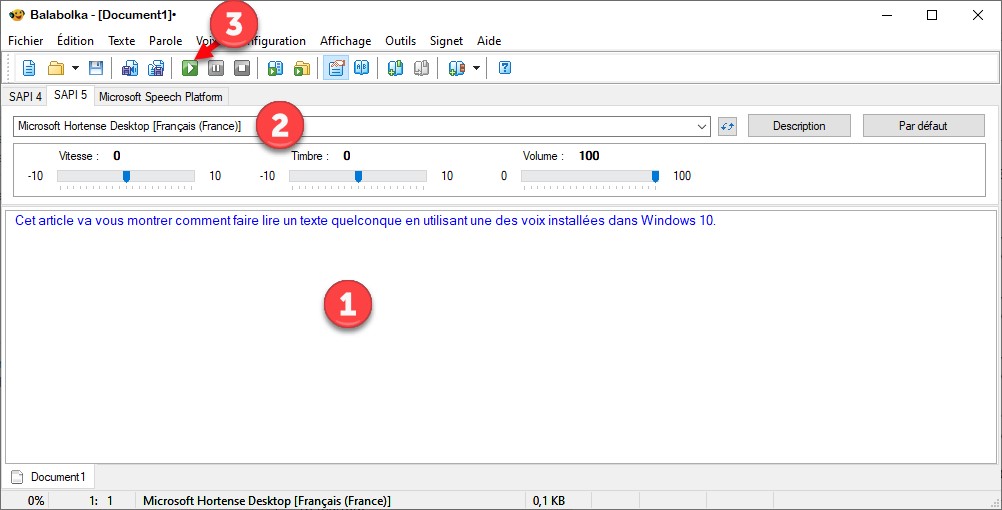Image resolution: width=1002 pixels, height=510 pixels.
Task: Click the refresh icon next to voice list
Action: [x=727, y=126]
